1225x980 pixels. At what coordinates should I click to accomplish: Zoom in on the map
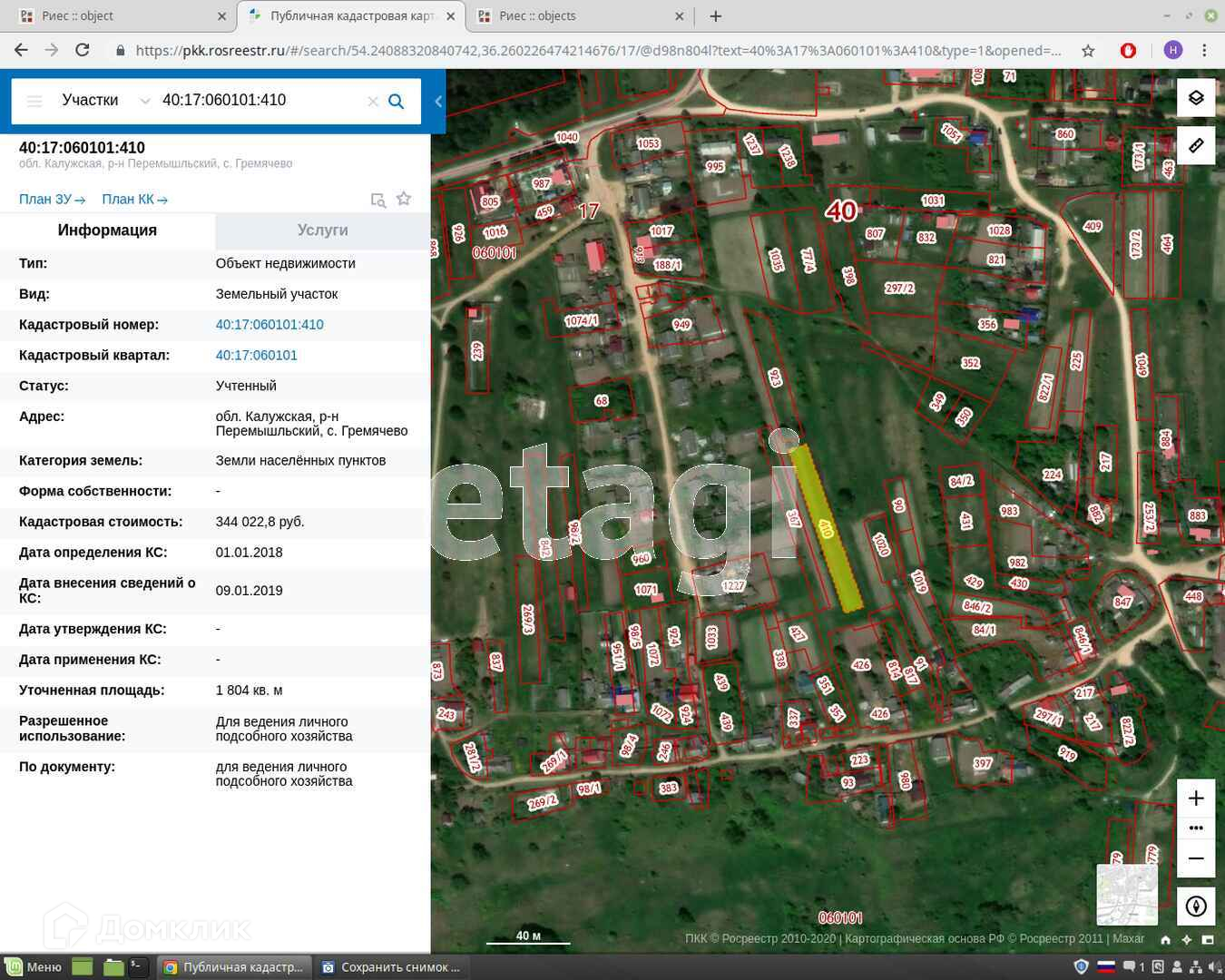[x=1195, y=798]
